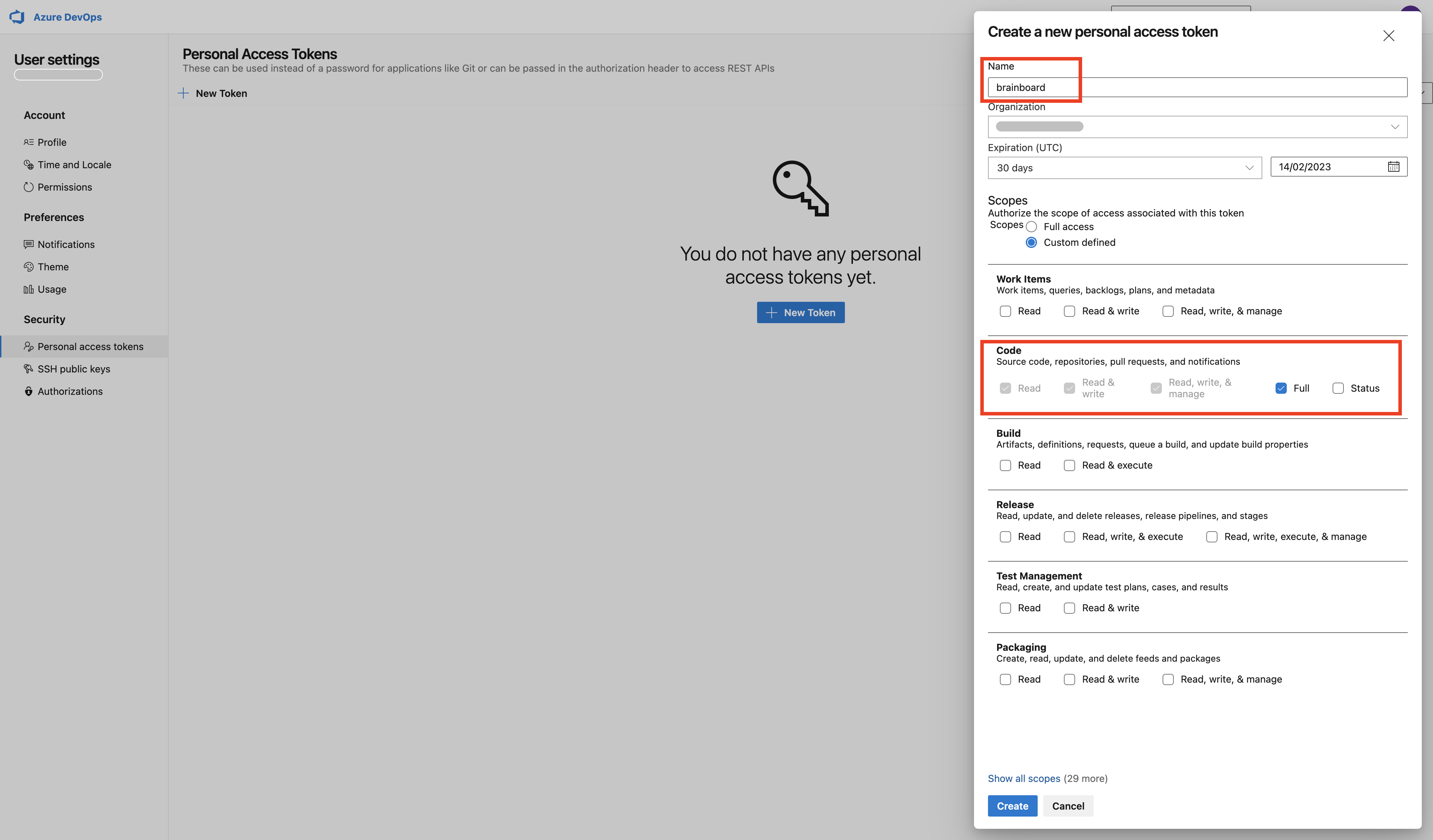Click the blue Create button
Screen dimensions: 1433x840
point(1012,806)
